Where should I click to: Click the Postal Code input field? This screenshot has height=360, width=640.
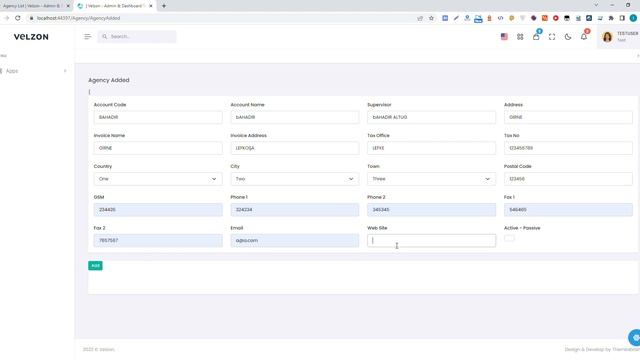click(568, 179)
